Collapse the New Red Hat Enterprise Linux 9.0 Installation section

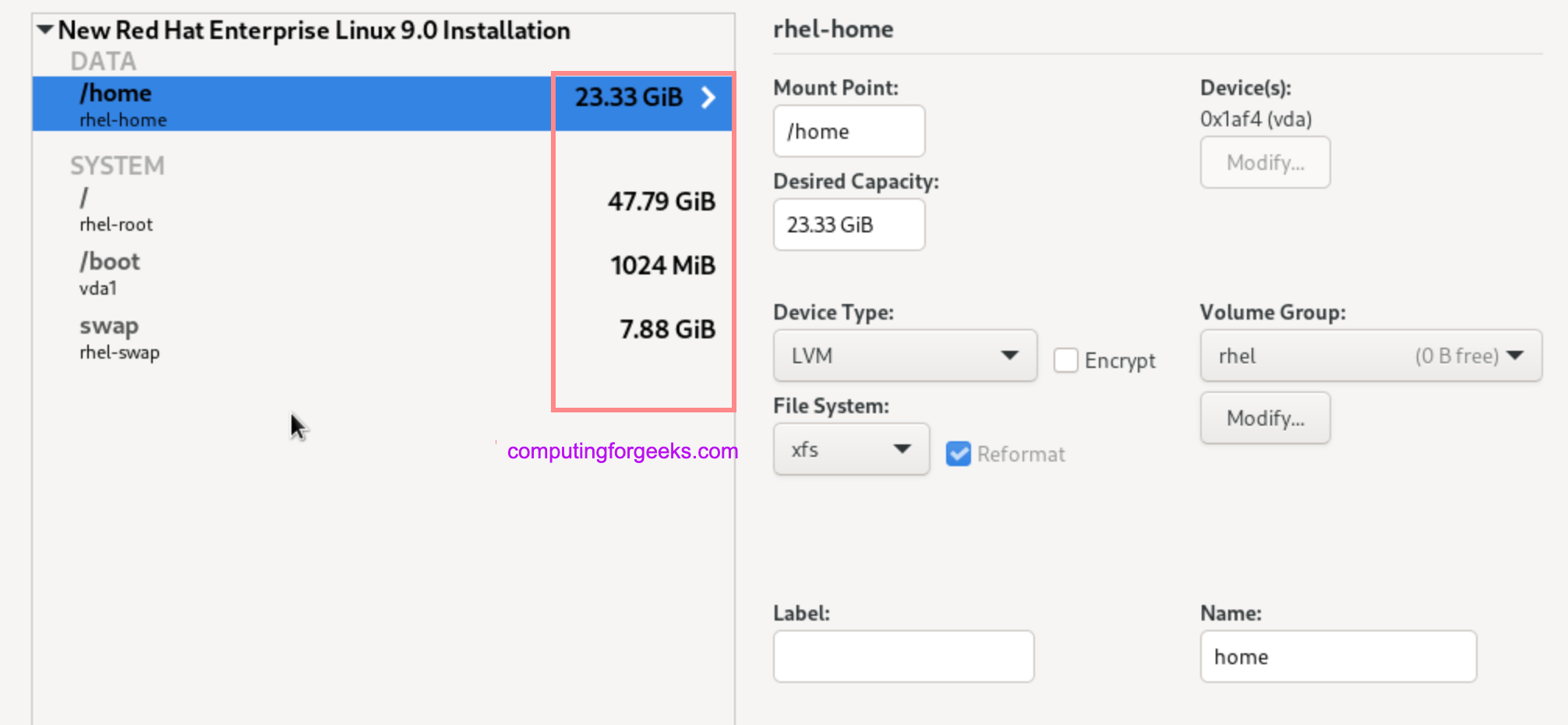click(x=44, y=30)
